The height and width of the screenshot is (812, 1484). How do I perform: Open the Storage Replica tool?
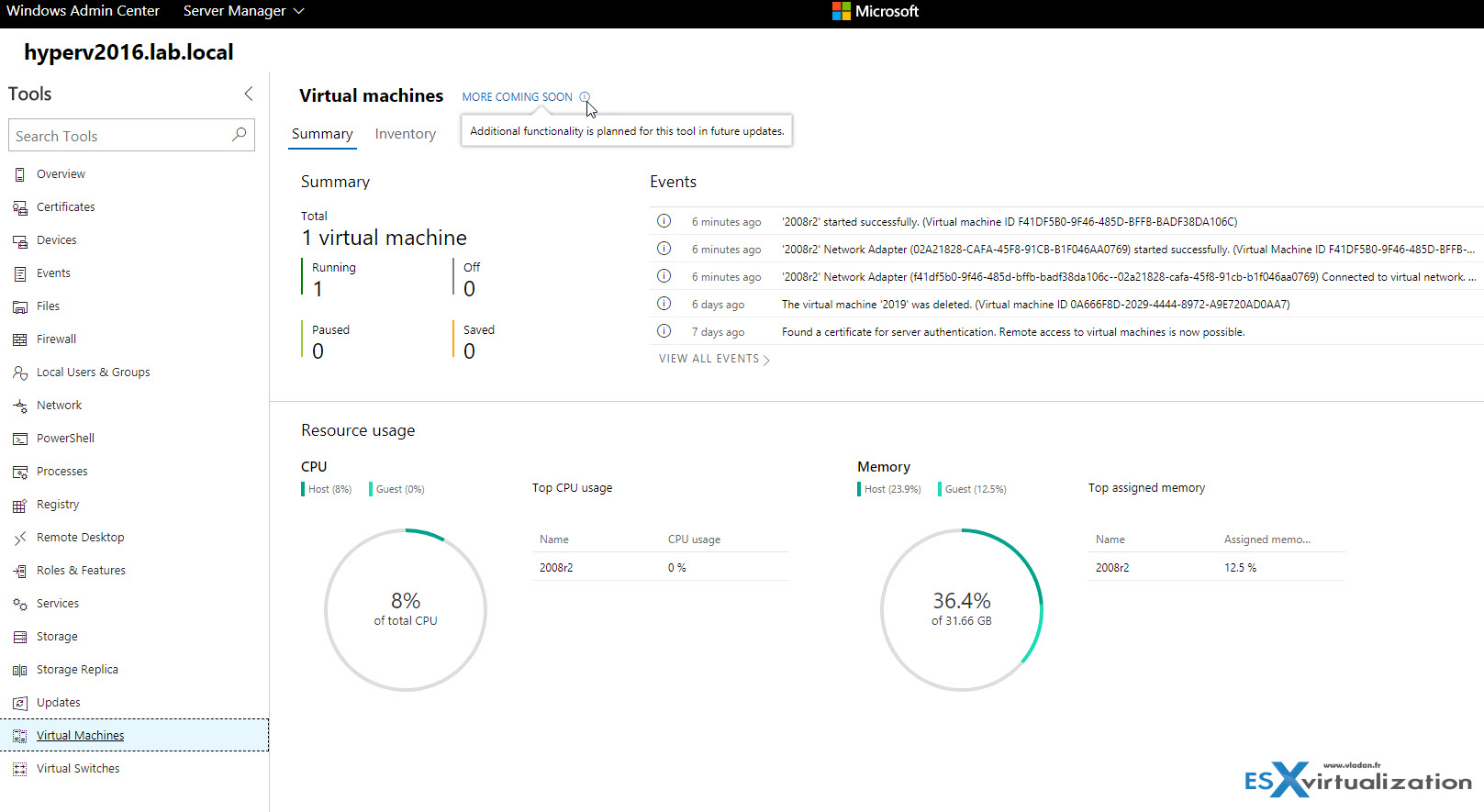pos(77,670)
